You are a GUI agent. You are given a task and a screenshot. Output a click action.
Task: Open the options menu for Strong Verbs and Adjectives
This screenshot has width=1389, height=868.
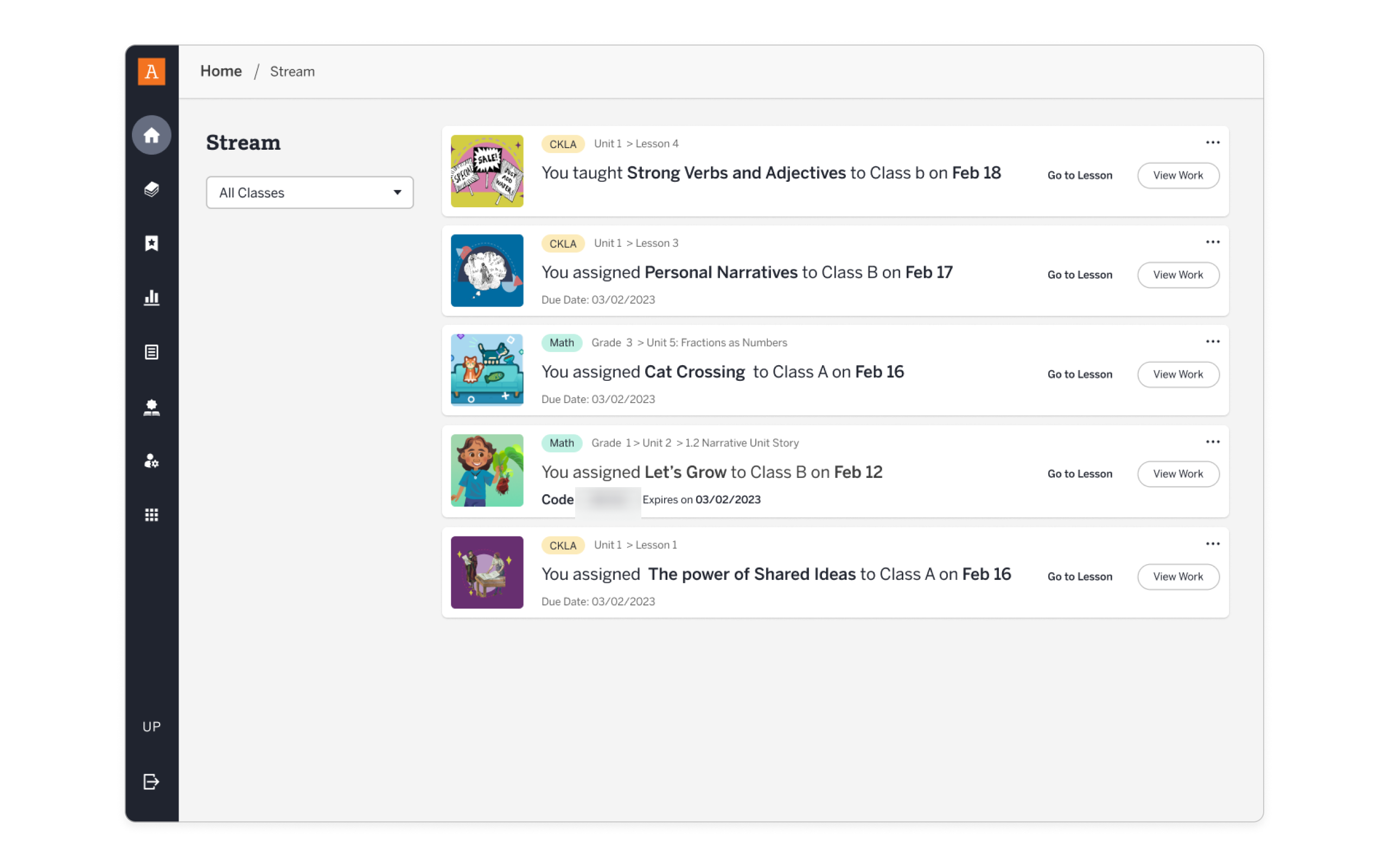click(x=1212, y=142)
